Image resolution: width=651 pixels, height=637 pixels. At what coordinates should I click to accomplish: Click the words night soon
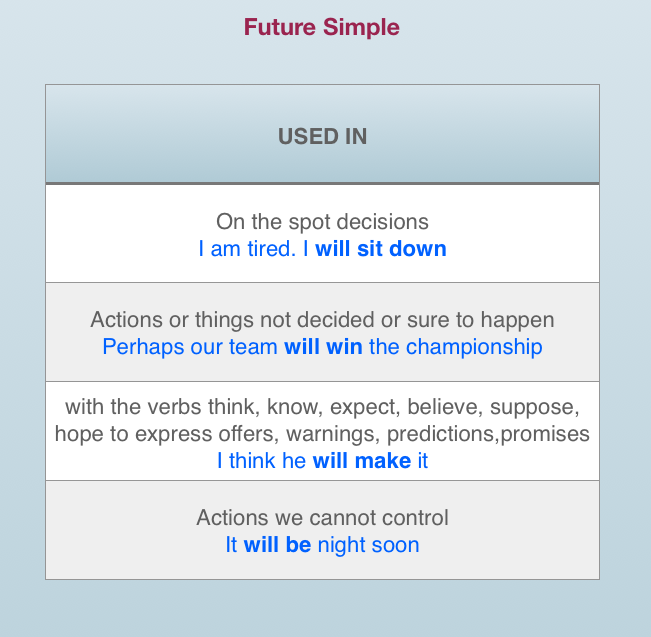click(x=368, y=545)
